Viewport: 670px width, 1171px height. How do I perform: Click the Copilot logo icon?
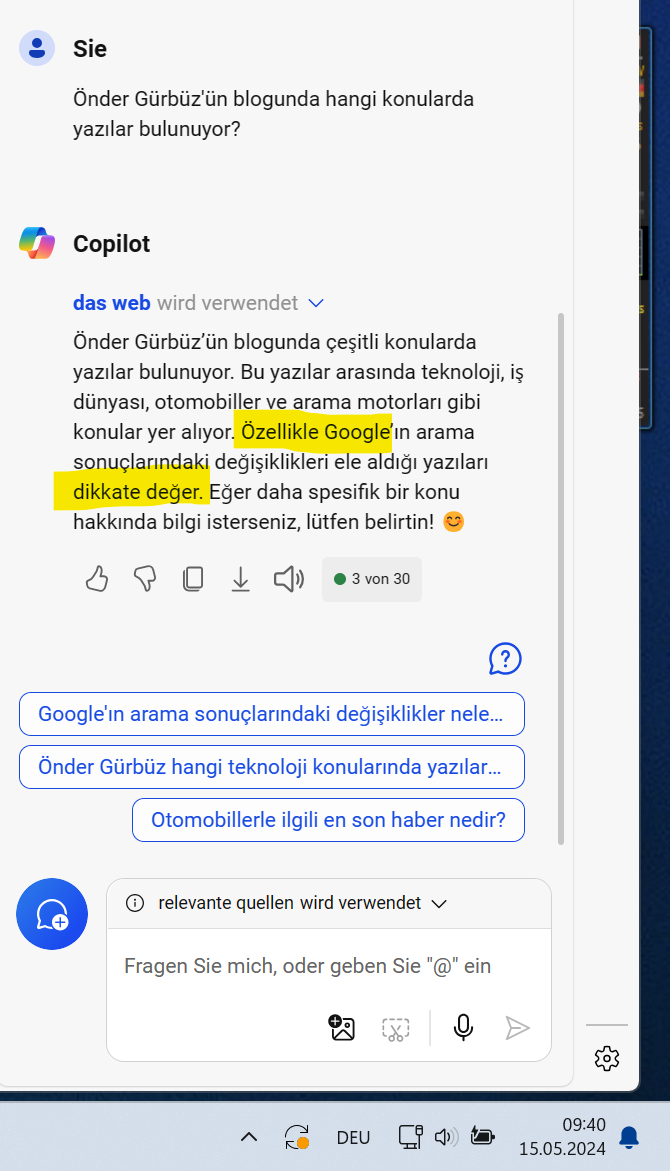click(x=37, y=243)
